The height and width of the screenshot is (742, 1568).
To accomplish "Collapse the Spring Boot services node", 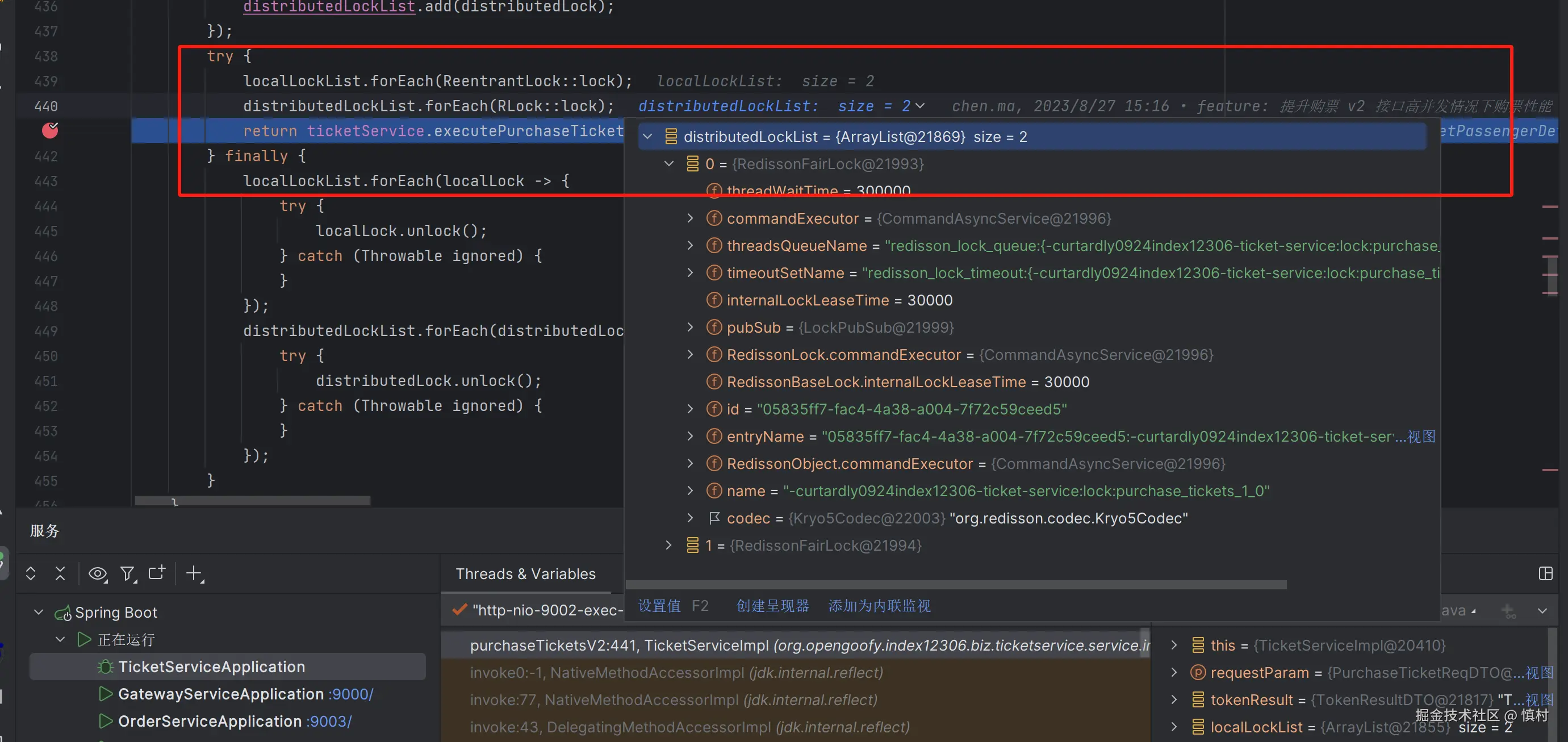I will 39,612.
